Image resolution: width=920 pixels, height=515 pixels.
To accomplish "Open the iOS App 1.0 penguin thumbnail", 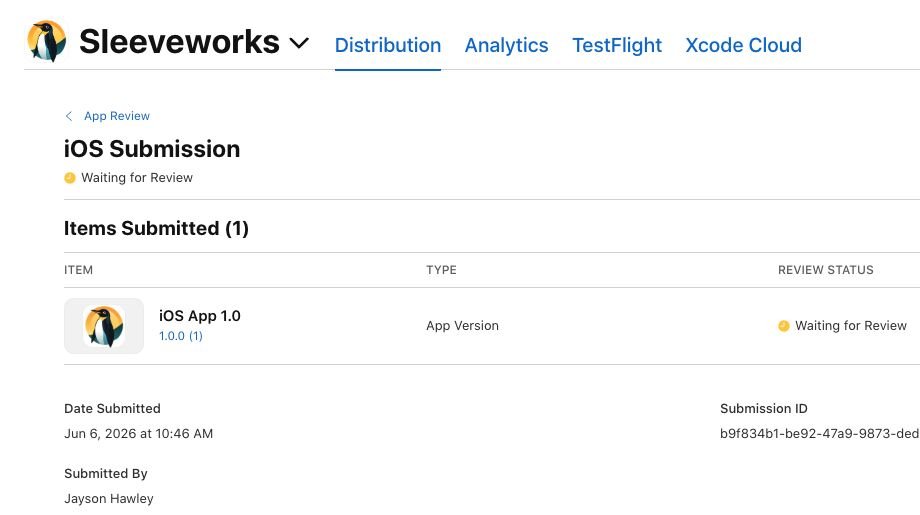I will pos(104,326).
